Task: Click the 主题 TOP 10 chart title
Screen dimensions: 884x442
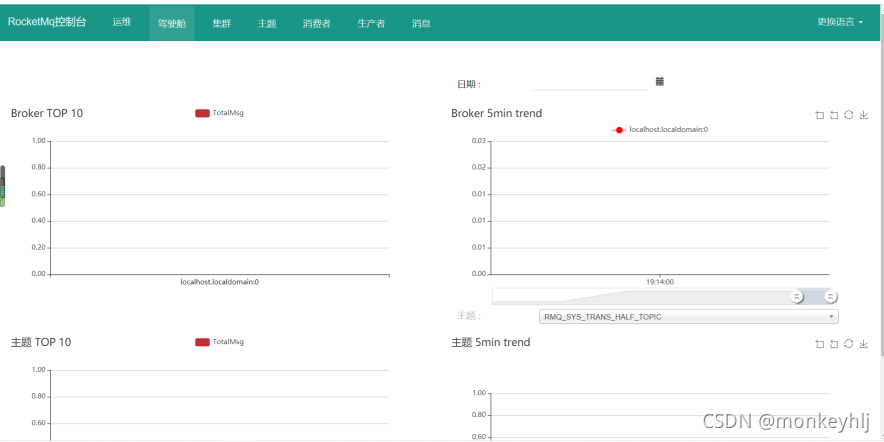Action: pyautogui.click(x=41, y=342)
